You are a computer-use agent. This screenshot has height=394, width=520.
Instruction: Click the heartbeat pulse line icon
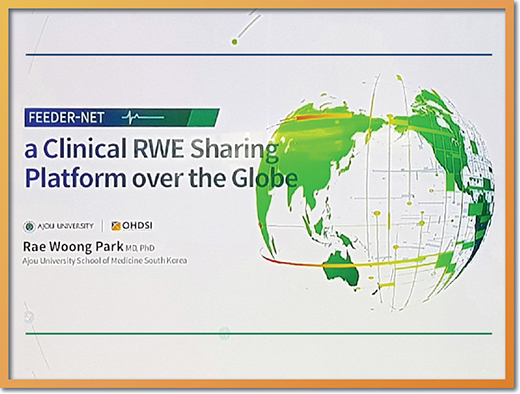click(143, 117)
